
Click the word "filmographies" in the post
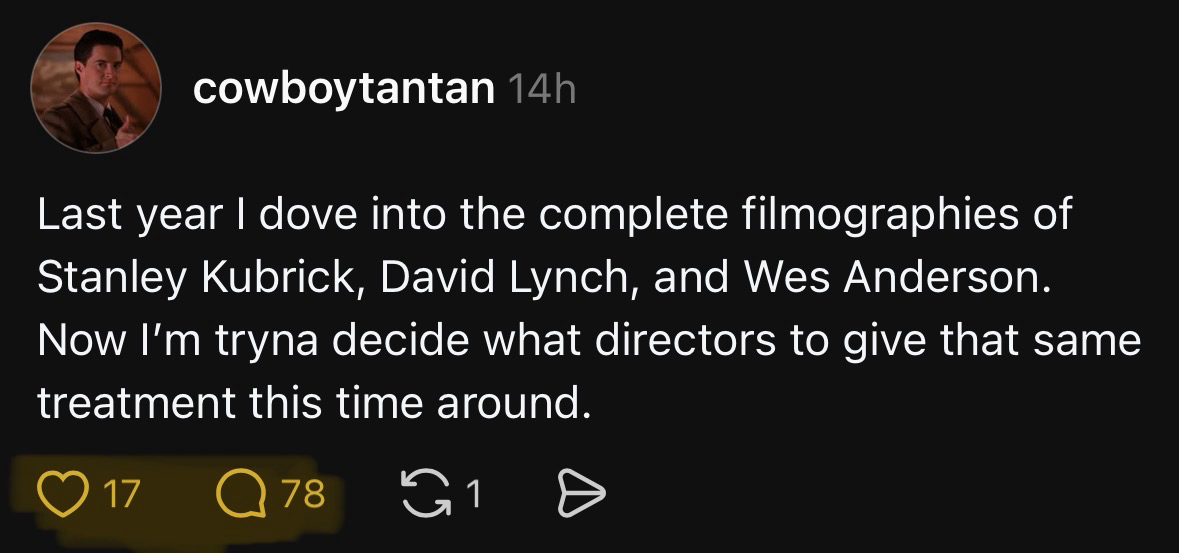tap(851, 215)
